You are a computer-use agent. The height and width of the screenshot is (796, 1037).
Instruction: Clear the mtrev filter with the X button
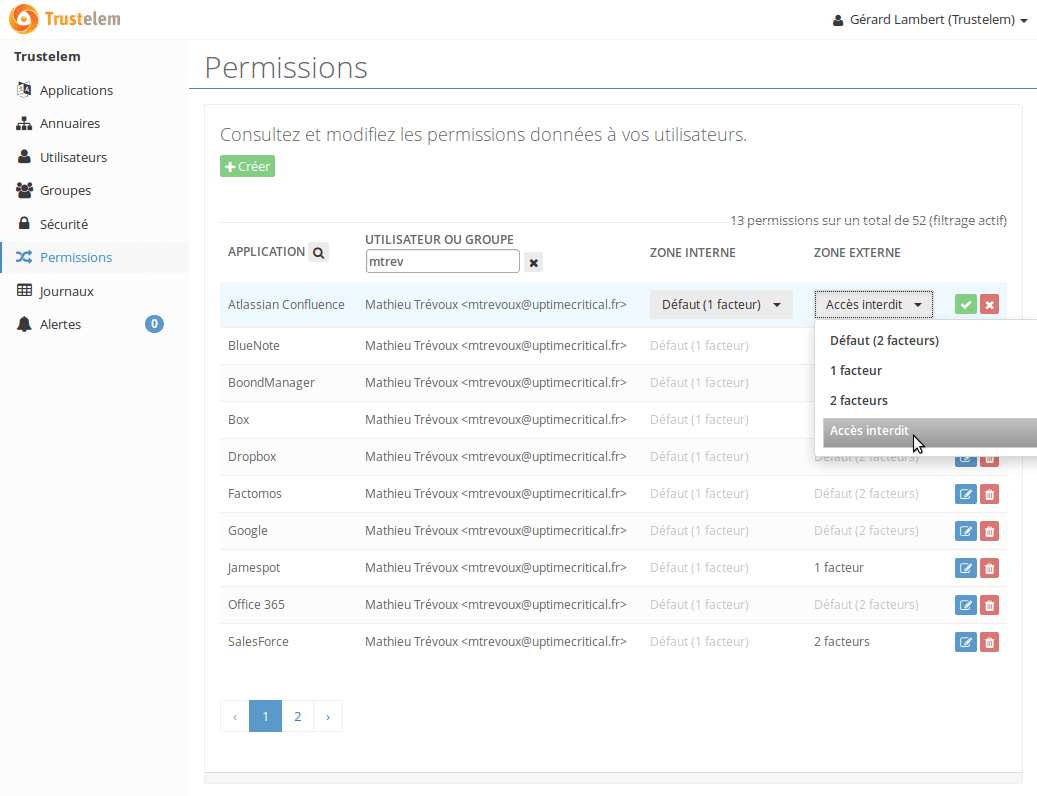(x=533, y=262)
